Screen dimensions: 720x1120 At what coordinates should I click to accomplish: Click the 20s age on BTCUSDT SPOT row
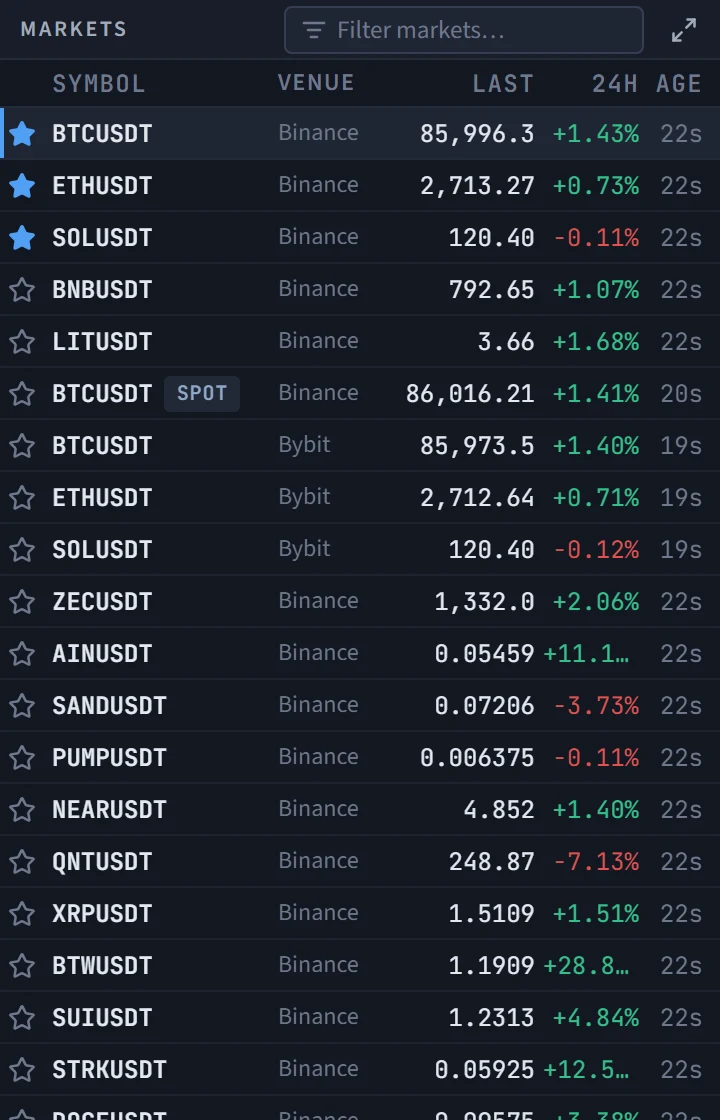(681, 394)
